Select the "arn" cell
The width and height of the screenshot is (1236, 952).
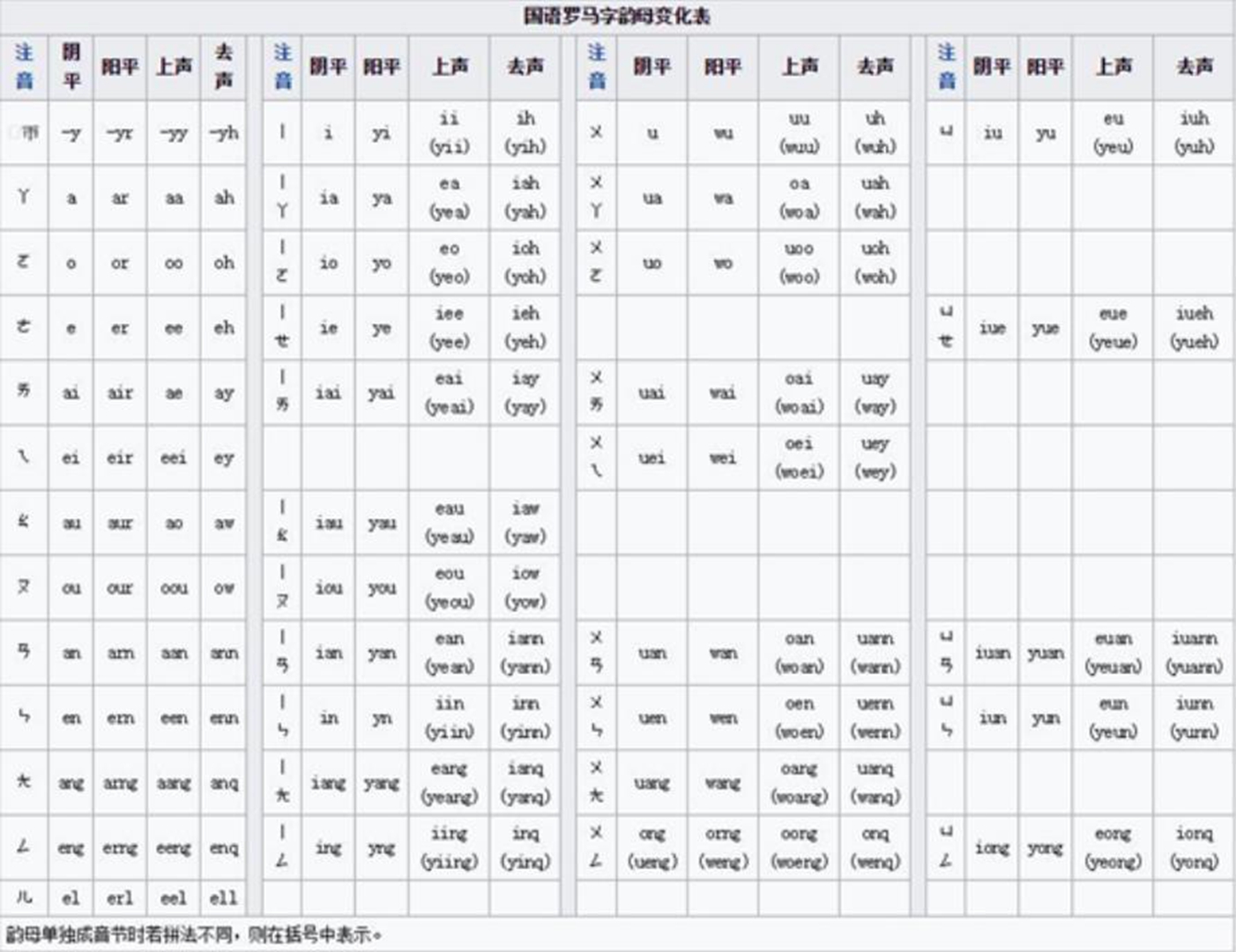(120, 653)
